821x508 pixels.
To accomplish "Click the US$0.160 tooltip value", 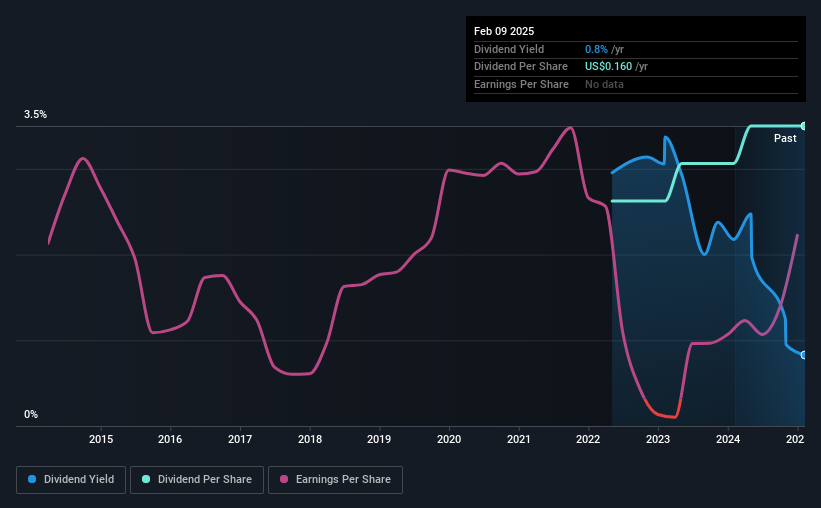I will coord(609,67).
